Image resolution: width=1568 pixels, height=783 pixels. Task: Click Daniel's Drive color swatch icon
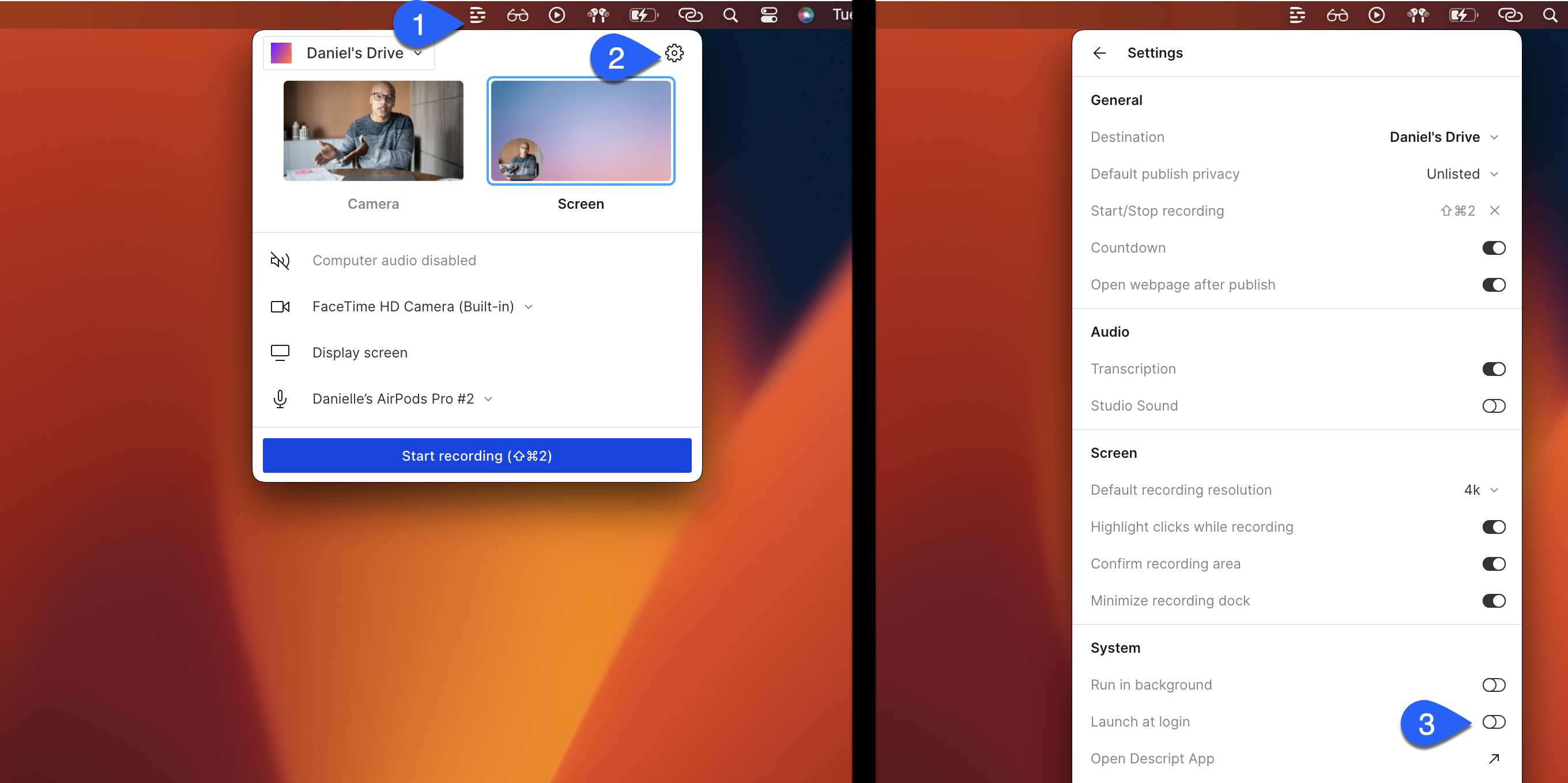(281, 53)
